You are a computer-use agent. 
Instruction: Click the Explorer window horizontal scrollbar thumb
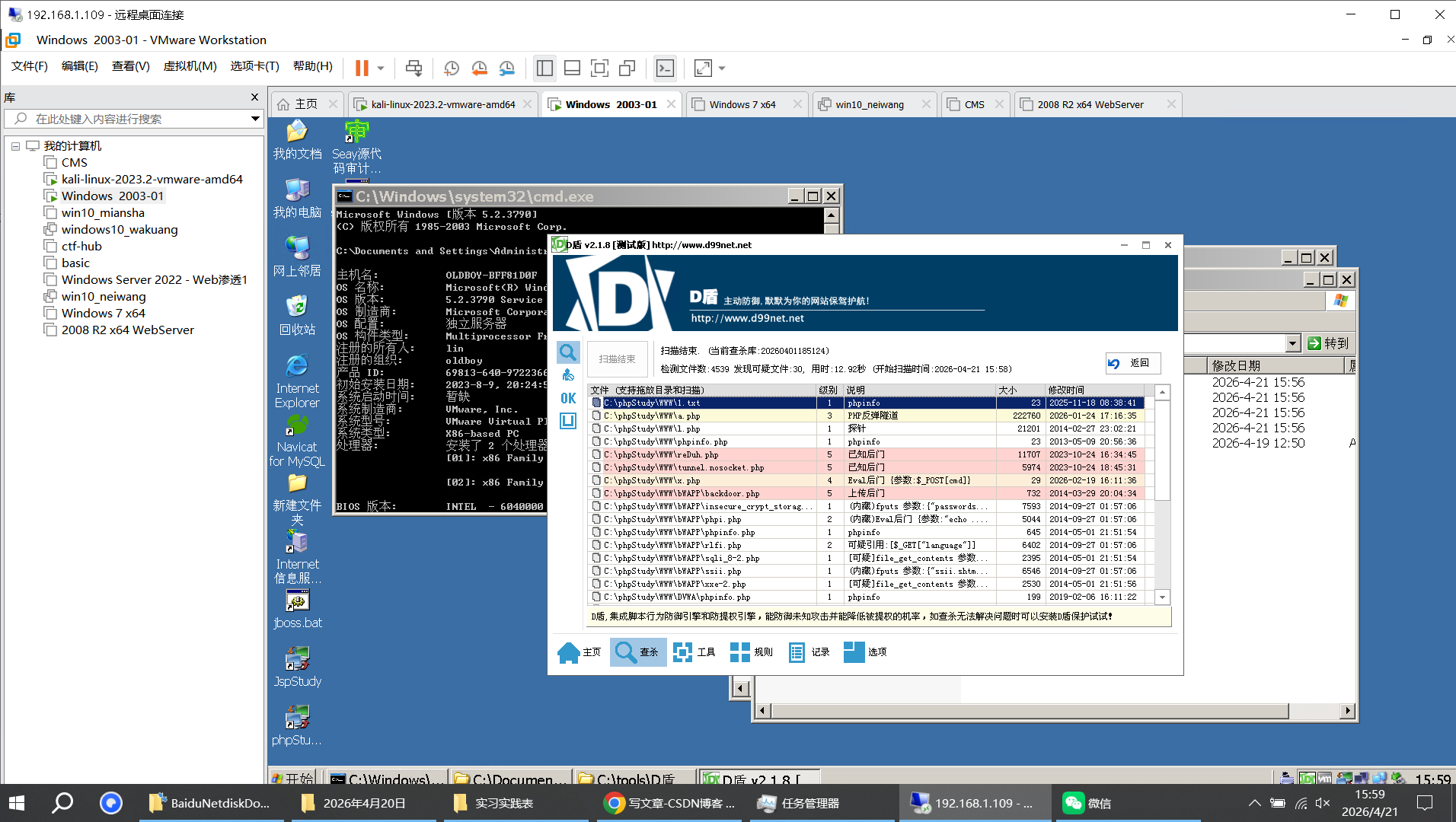click(x=1030, y=711)
